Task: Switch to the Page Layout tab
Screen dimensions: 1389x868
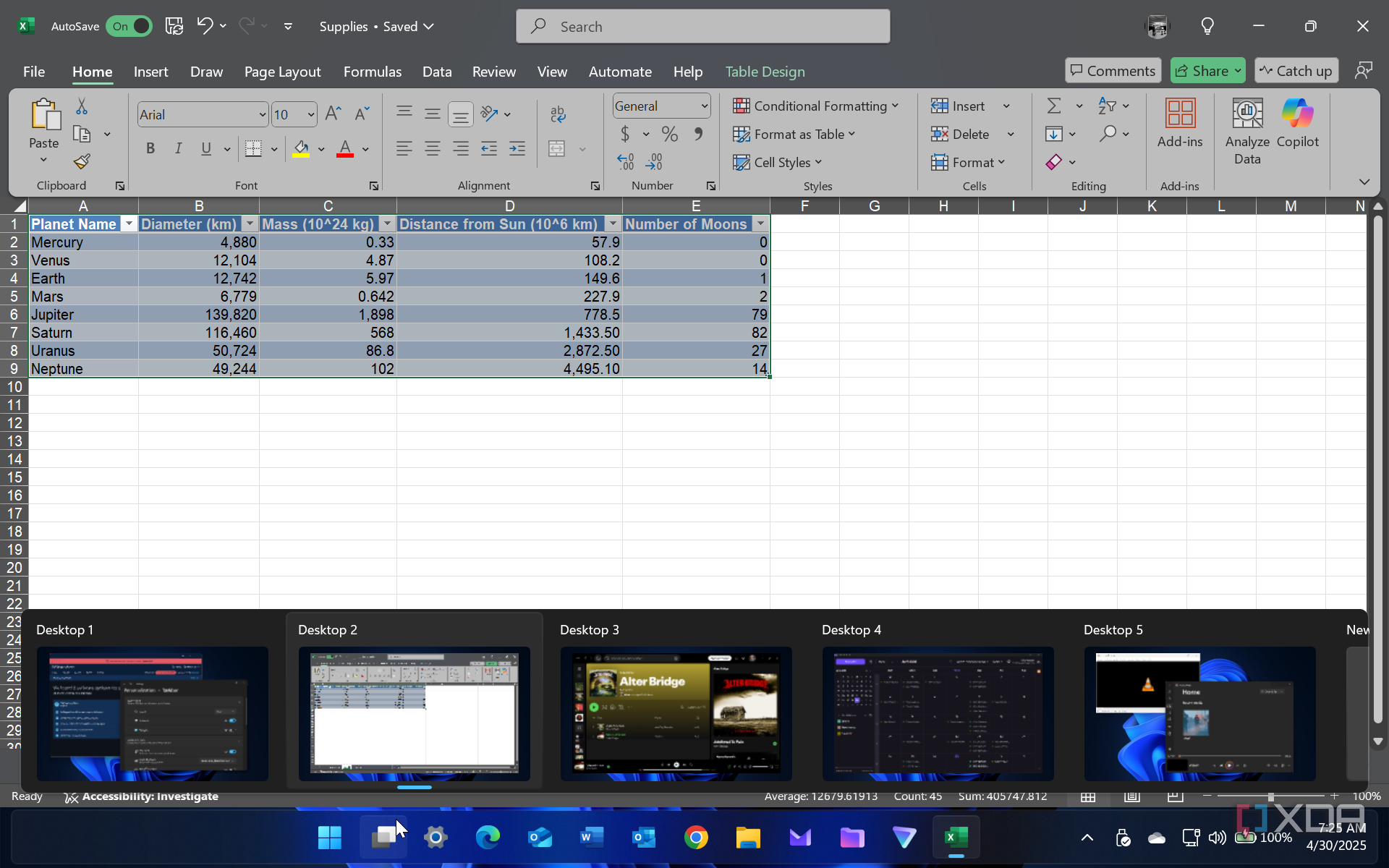Action: (282, 72)
